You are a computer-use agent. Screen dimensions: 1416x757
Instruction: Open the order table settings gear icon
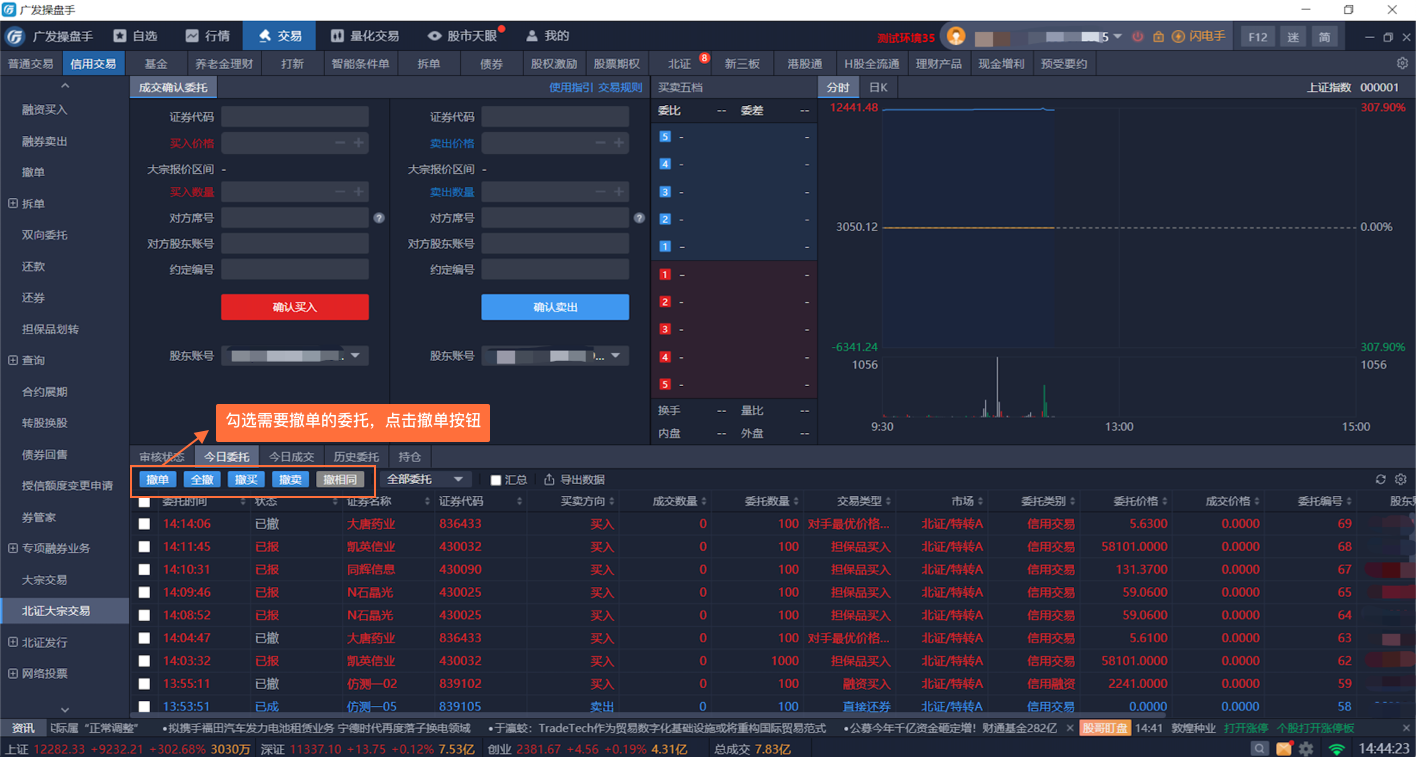coord(1400,480)
